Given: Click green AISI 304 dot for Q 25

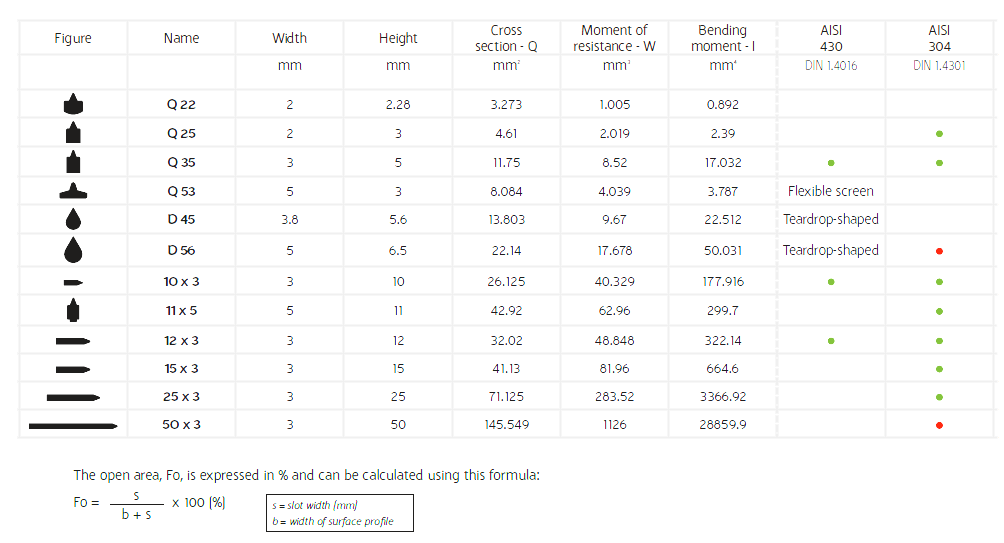Looking at the screenshot, I should pos(939,133).
